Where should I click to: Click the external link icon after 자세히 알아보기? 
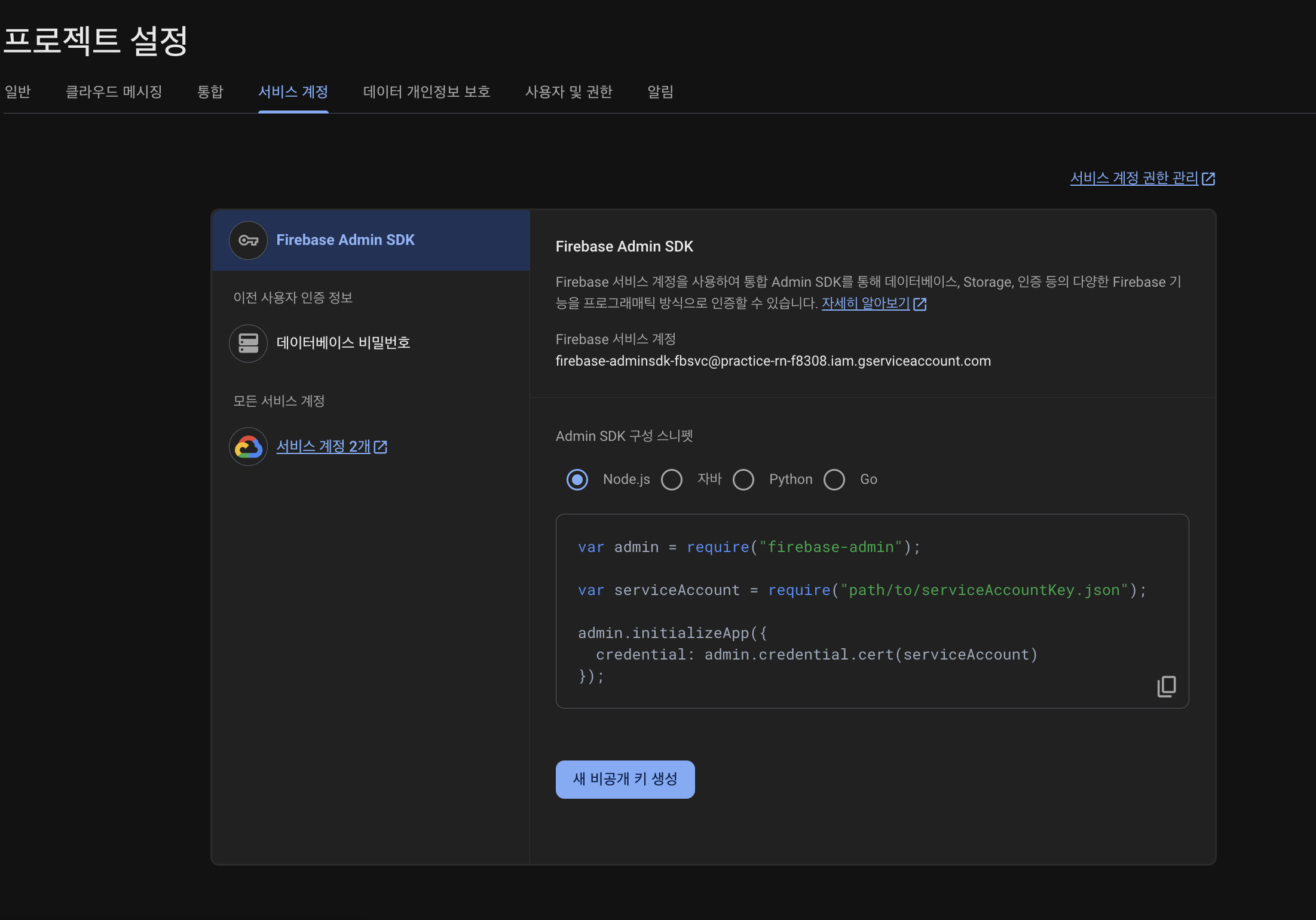click(x=920, y=304)
